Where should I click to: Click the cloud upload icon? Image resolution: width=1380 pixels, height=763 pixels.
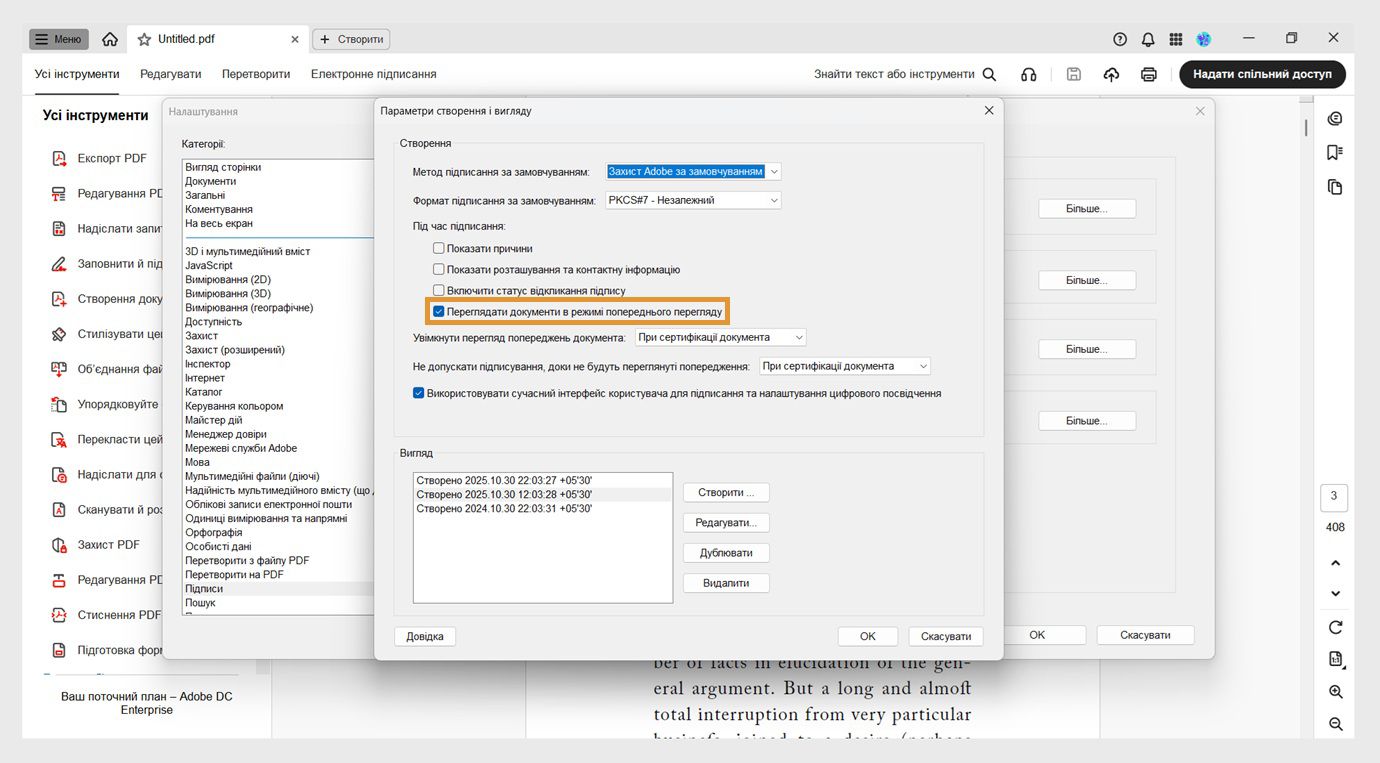coord(1111,74)
